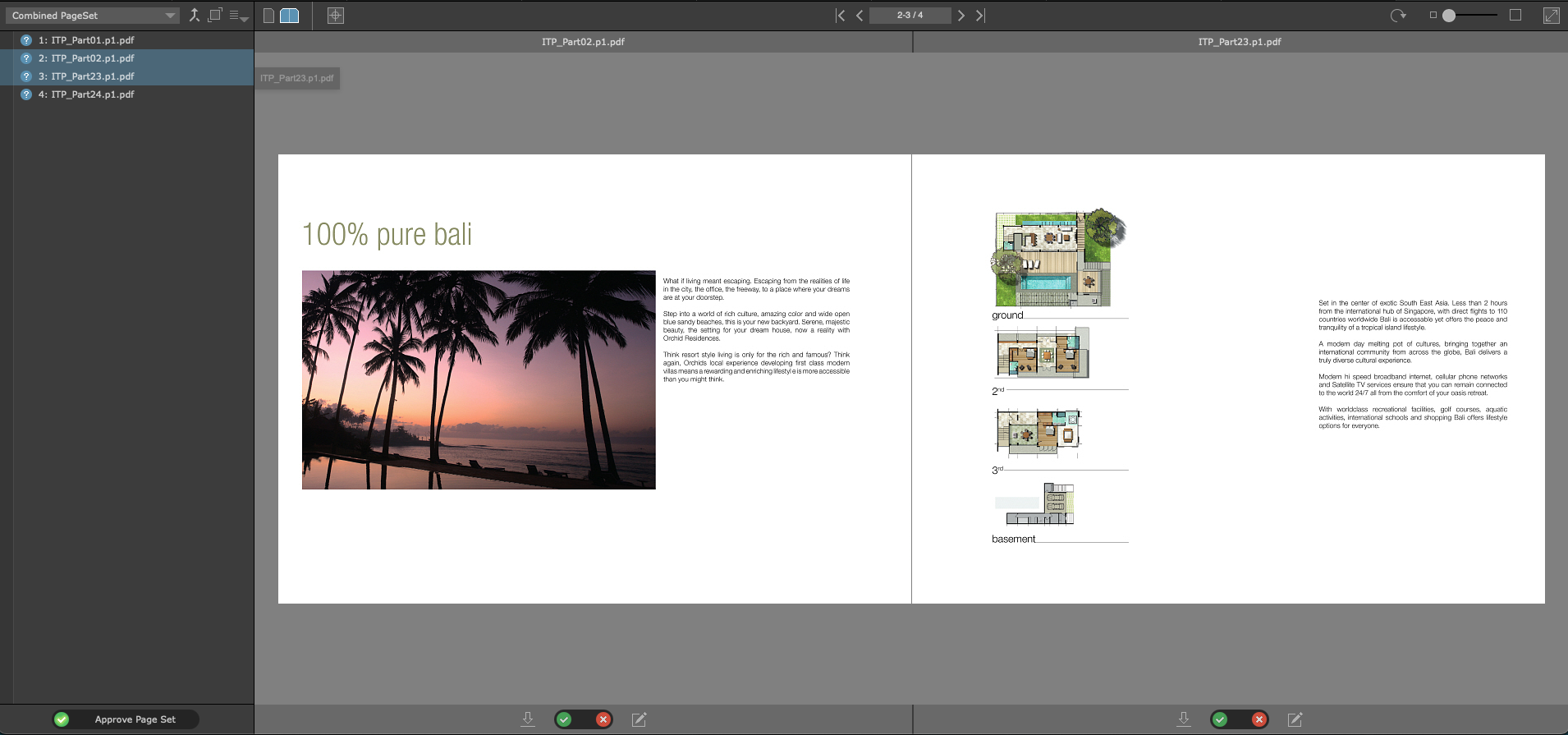Select 1: ITP_Part01.p1.pdf in the page list
This screenshot has height=735, width=1568.
86,40
